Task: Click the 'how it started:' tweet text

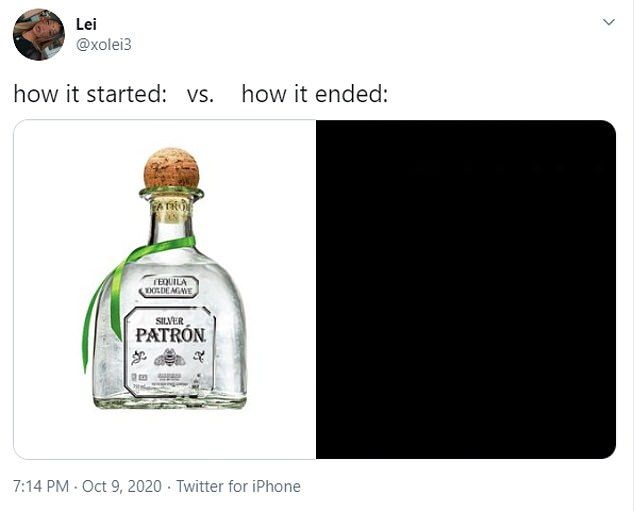Action: point(90,94)
